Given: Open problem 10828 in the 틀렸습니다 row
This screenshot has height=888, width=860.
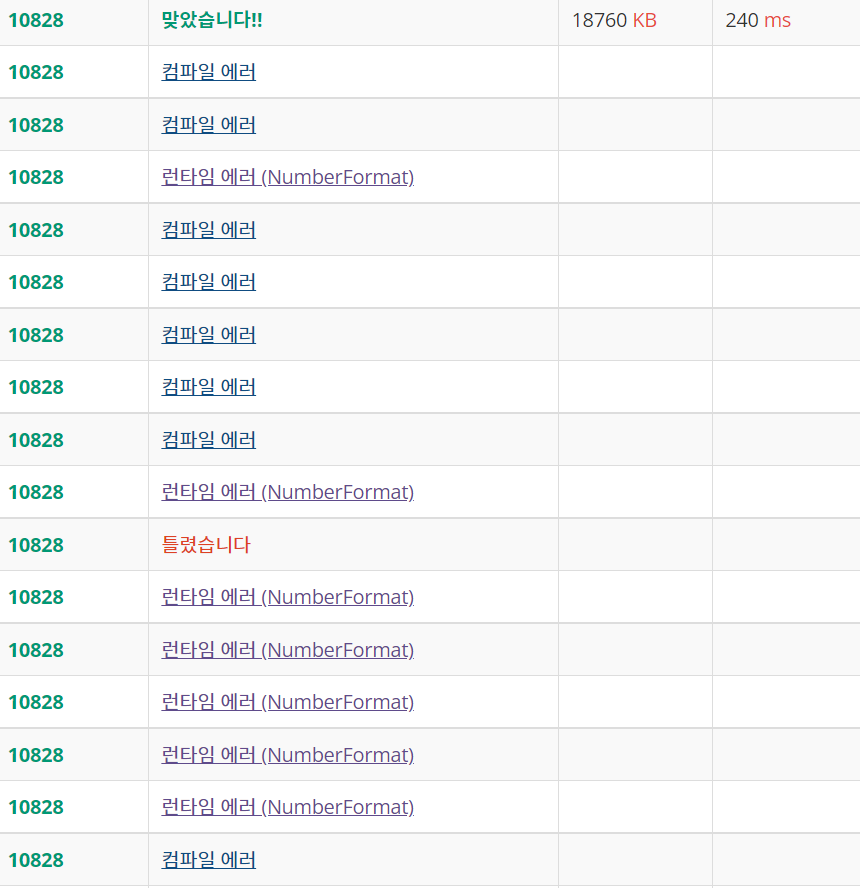Looking at the screenshot, I should (x=36, y=545).
